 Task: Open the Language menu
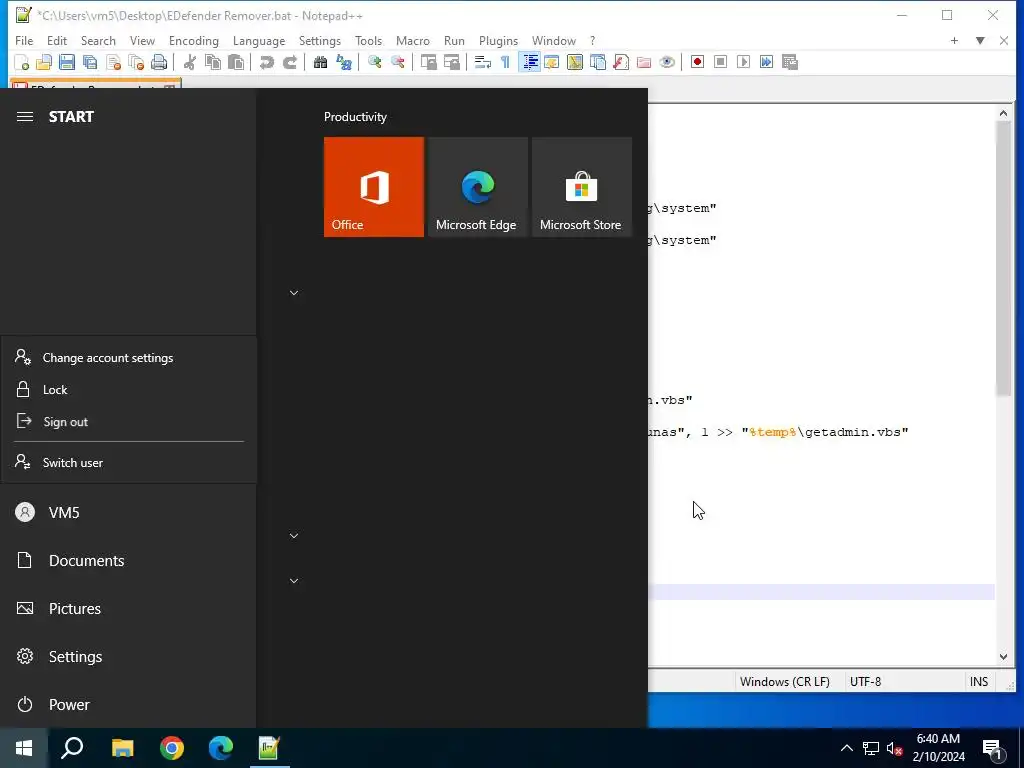tap(259, 40)
